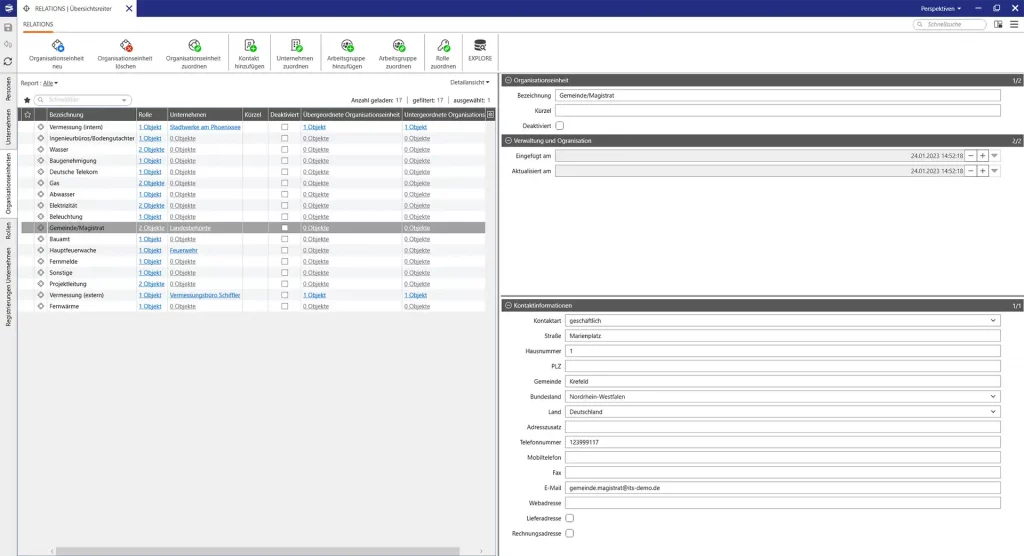Image resolution: width=1024 pixels, height=556 pixels.
Task: Enable the Lieferadresse checkbox
Action: coord(570,518)
